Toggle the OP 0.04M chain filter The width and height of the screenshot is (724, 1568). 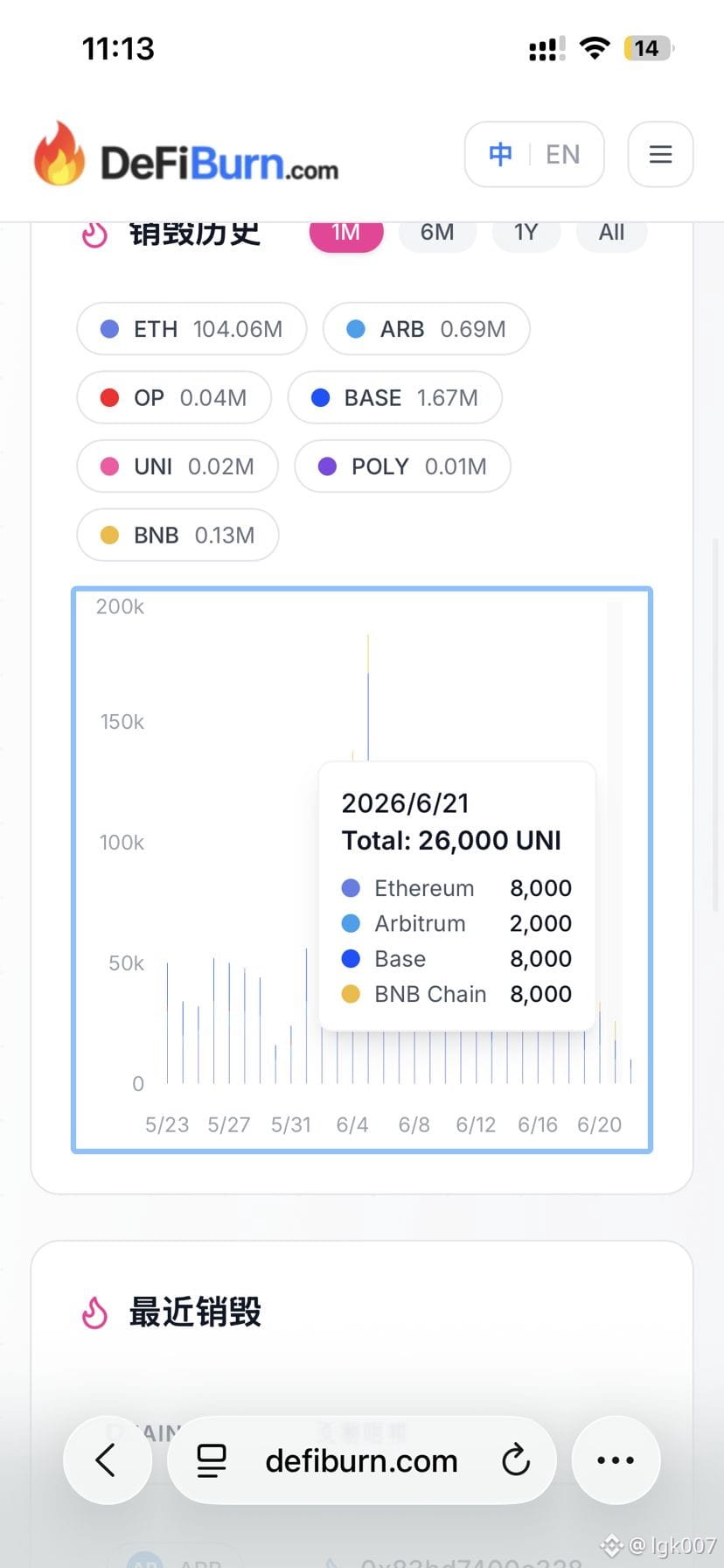[x=174, y=397]
